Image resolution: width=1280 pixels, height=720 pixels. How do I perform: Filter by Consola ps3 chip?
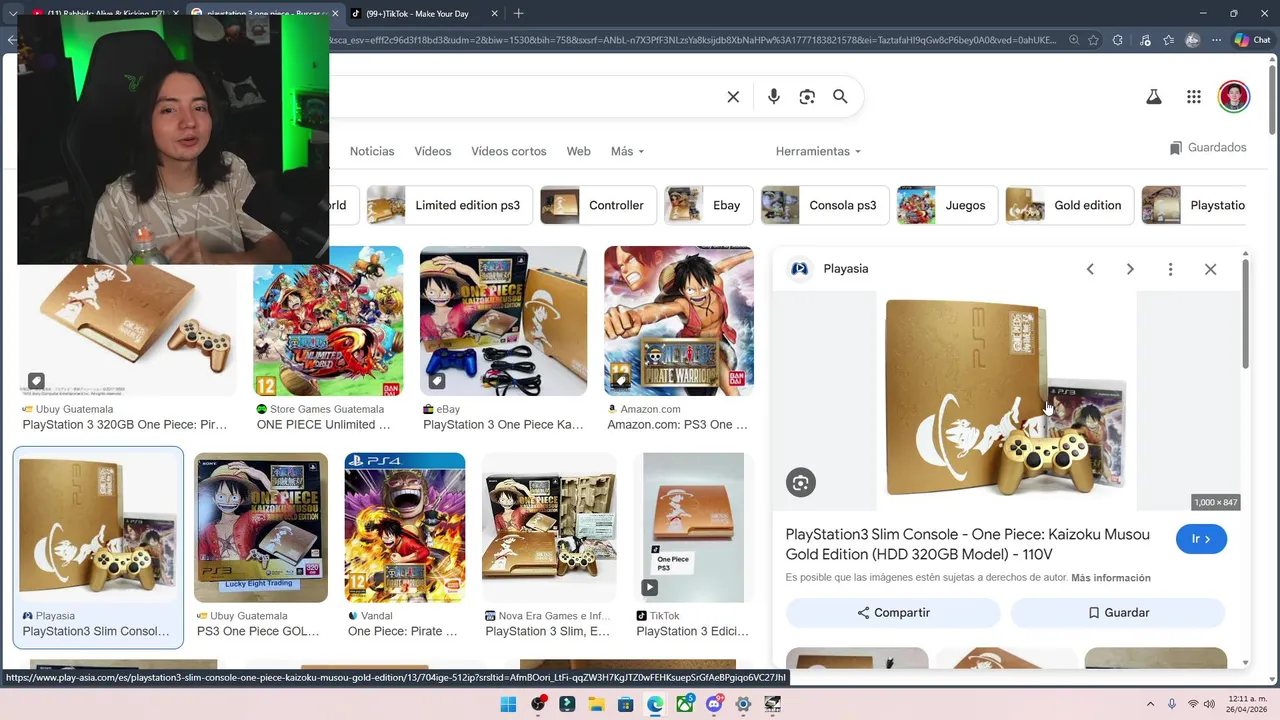824,205
